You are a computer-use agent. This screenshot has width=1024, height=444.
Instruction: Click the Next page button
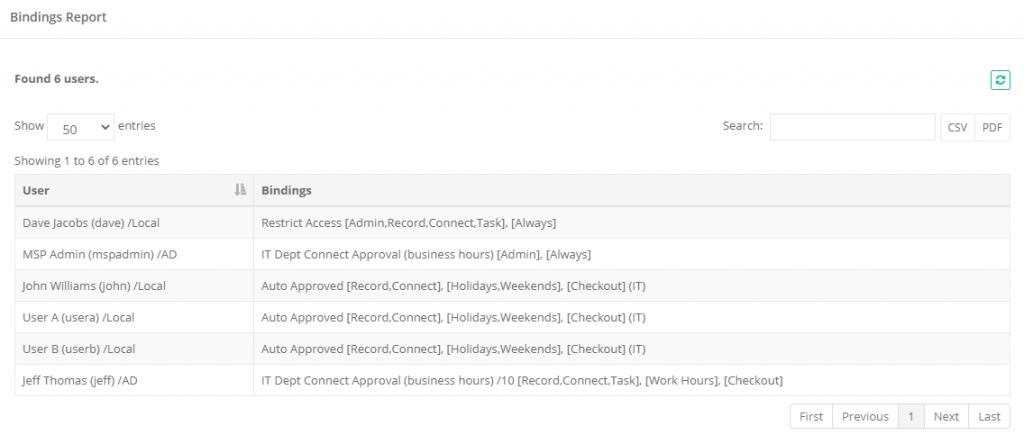pyautogui.click(x=946, y=416)
